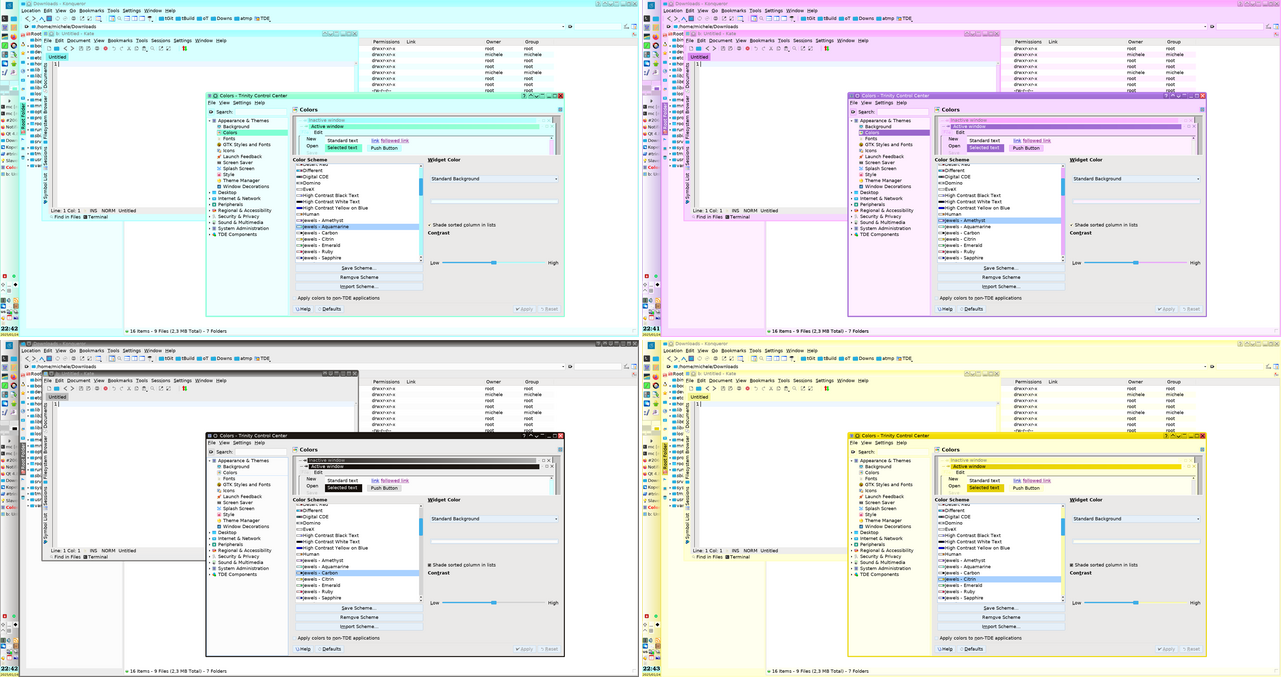Open Bookmarks menu in yellow Konqueror window
This screenshot has width=1284, height=678.
coord(733,351)
